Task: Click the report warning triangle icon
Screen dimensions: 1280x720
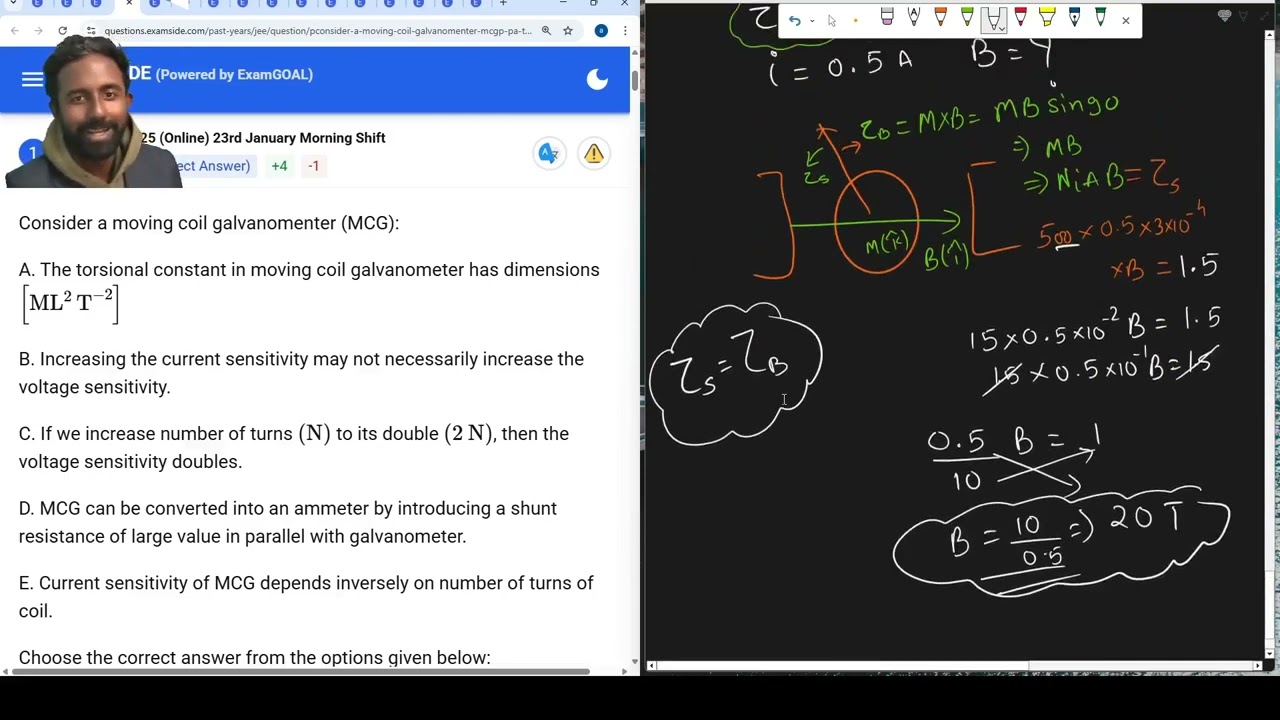Action: coord(594,153)
